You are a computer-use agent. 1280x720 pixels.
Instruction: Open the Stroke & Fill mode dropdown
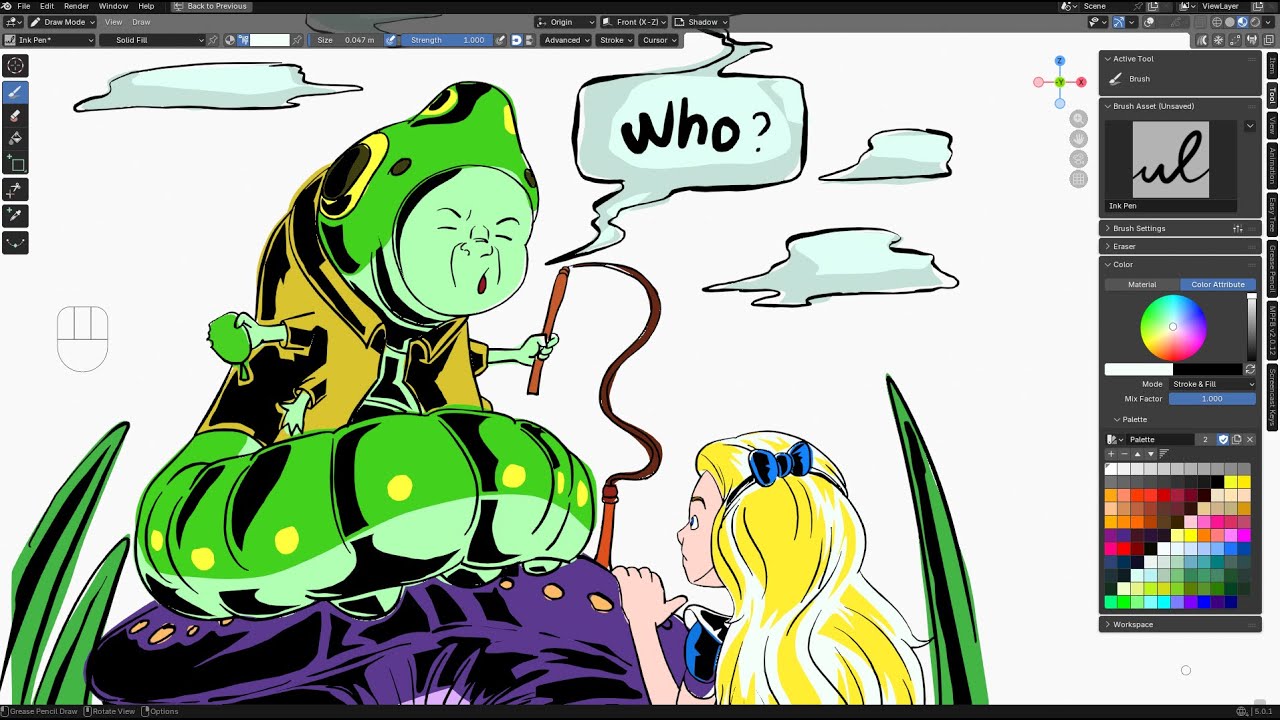click(1212, 384)
